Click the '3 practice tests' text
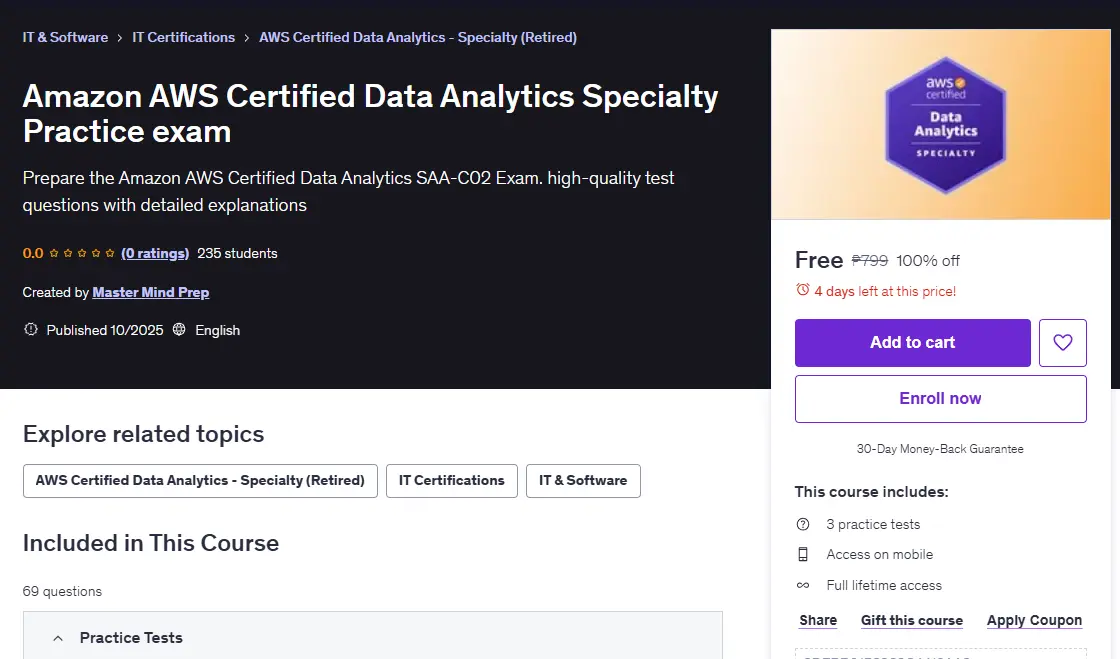The image size is (1120, 659). 873,524
